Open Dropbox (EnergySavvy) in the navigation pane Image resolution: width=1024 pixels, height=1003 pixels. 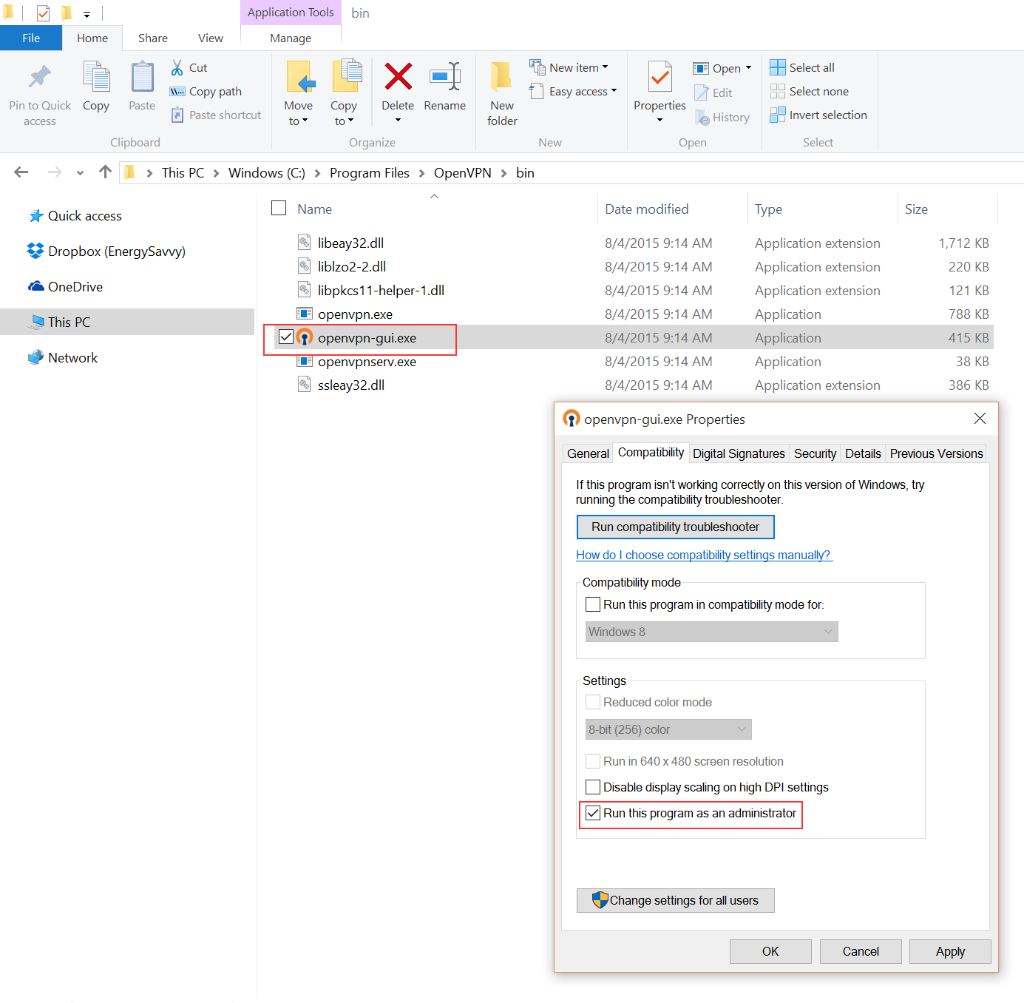106,251
